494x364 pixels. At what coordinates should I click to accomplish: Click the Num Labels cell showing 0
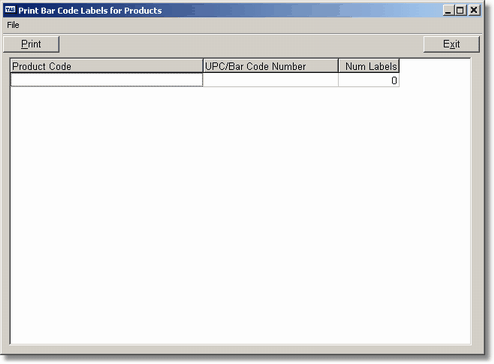click(x=369, y=80)
